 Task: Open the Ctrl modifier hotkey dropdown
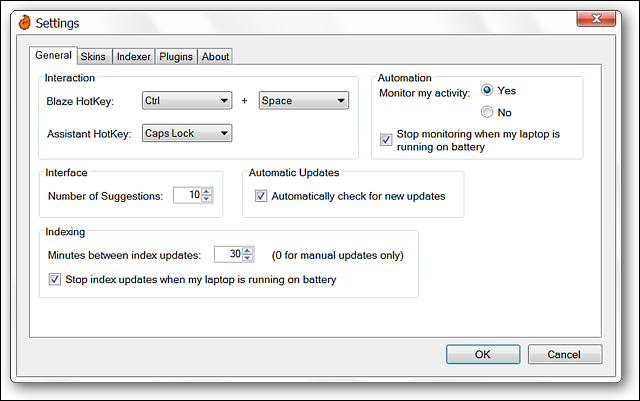187,100
